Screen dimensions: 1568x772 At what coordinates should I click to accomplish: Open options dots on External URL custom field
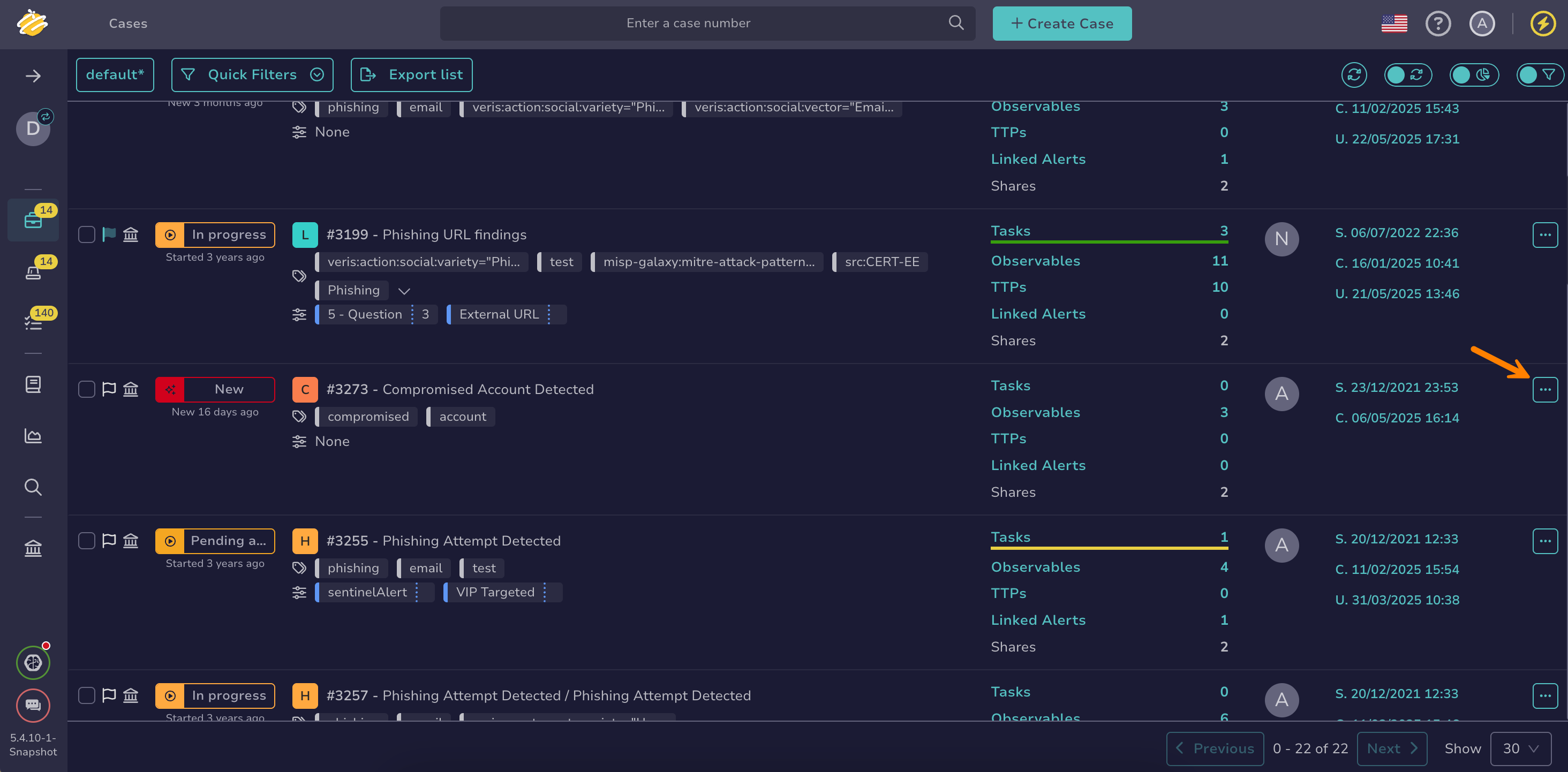pyautogui.click(x=549, y=314)
